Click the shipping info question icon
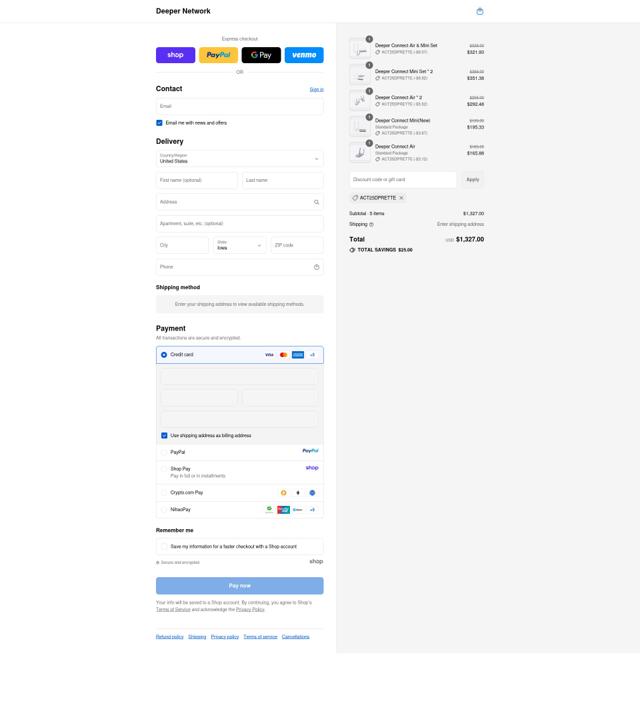 [371, 224]
